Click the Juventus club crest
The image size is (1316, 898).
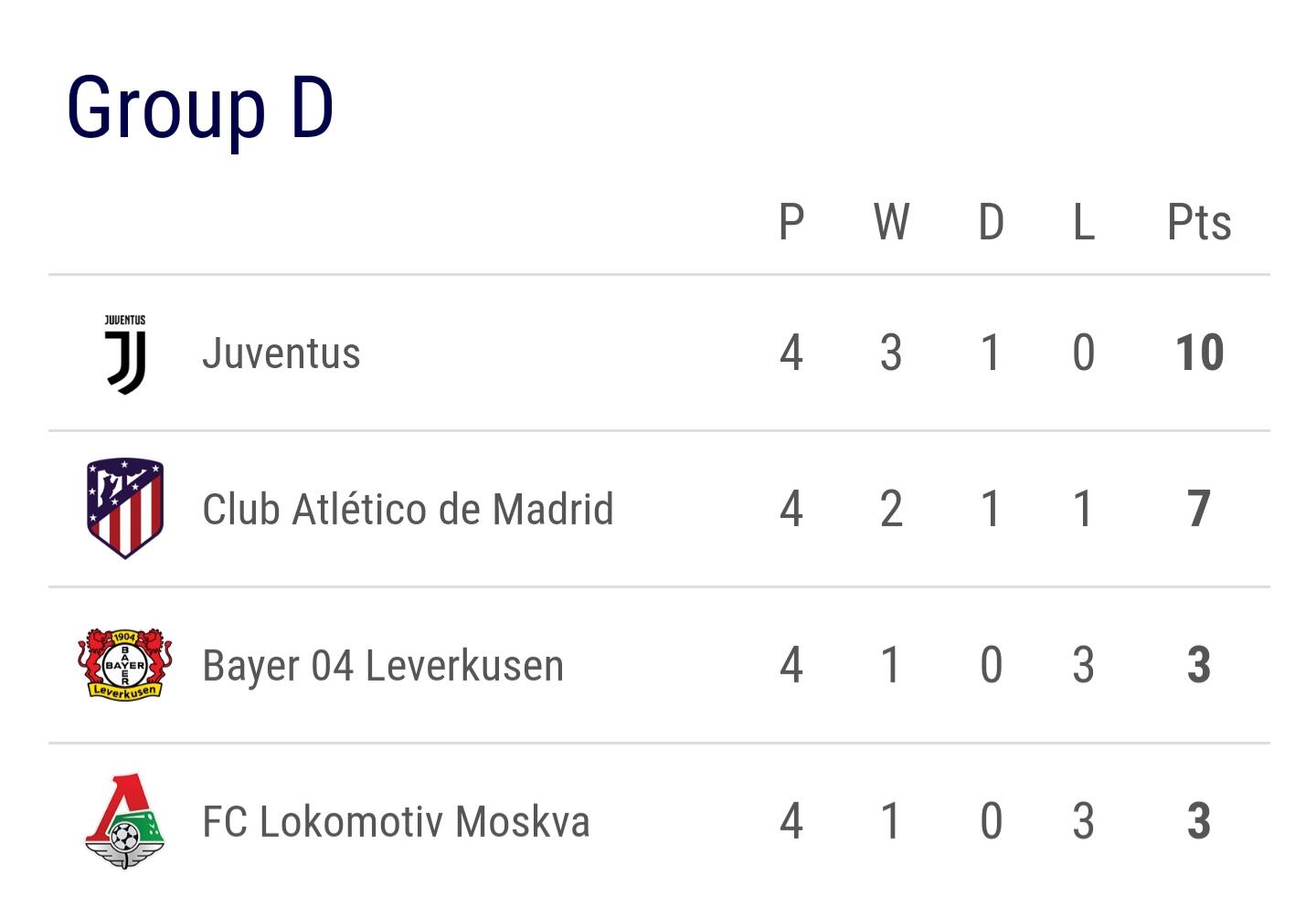click(125, 354)
